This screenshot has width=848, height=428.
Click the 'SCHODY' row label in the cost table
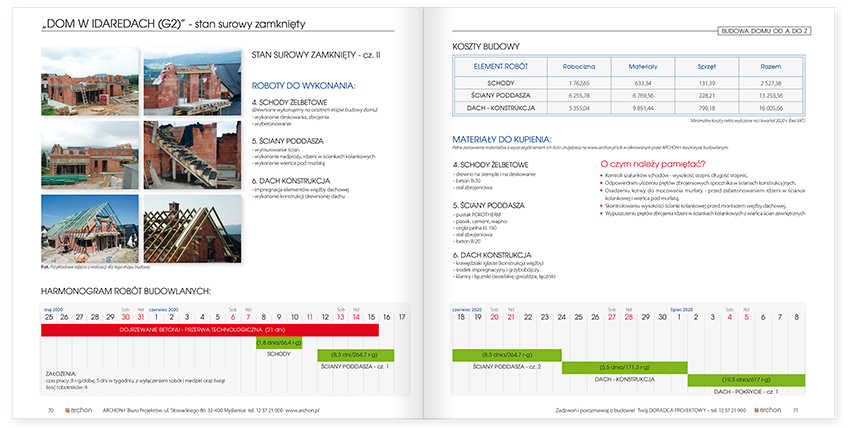[501, 83]
